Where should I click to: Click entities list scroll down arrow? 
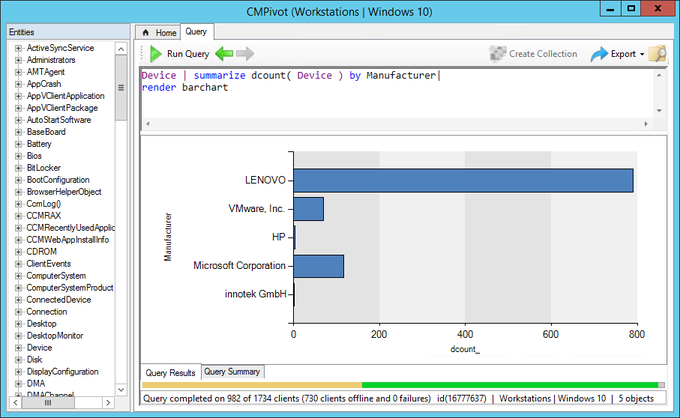tap(121, 389)
